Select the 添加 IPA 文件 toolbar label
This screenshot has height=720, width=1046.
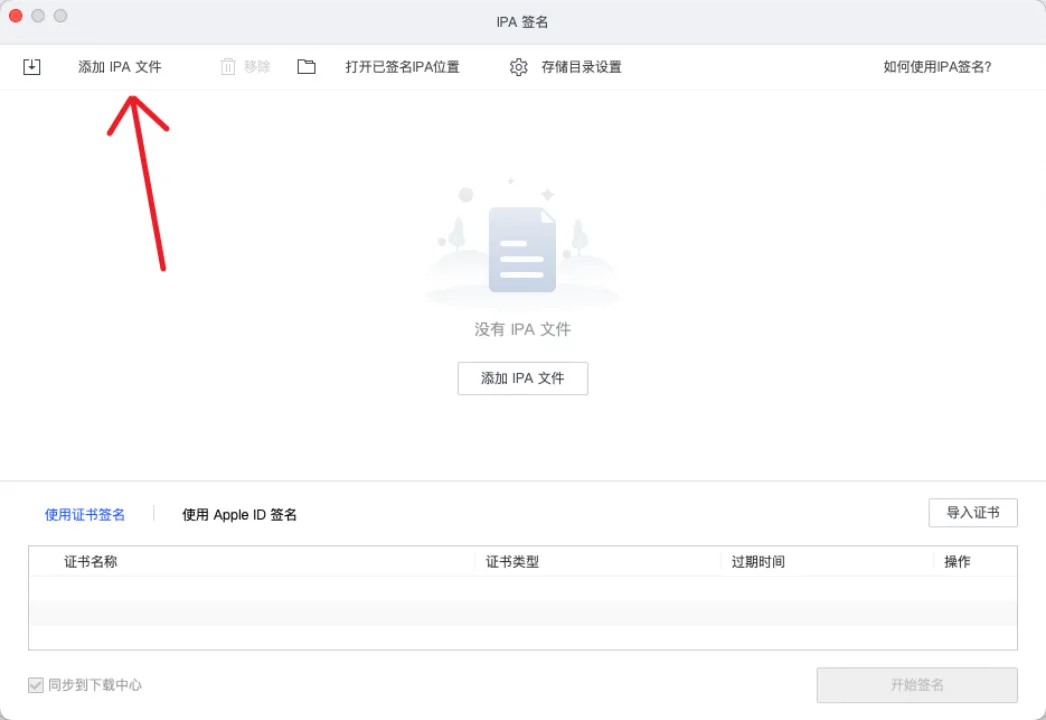[x=120, y=67]
